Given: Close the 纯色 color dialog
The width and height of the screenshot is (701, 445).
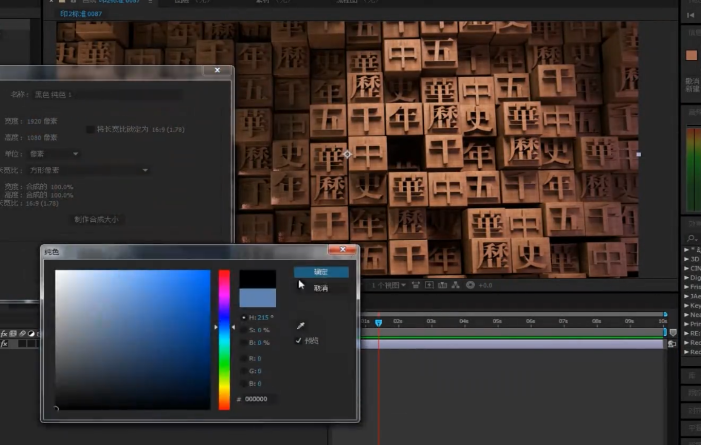Looking at the screenshot, I should (342, 249).
